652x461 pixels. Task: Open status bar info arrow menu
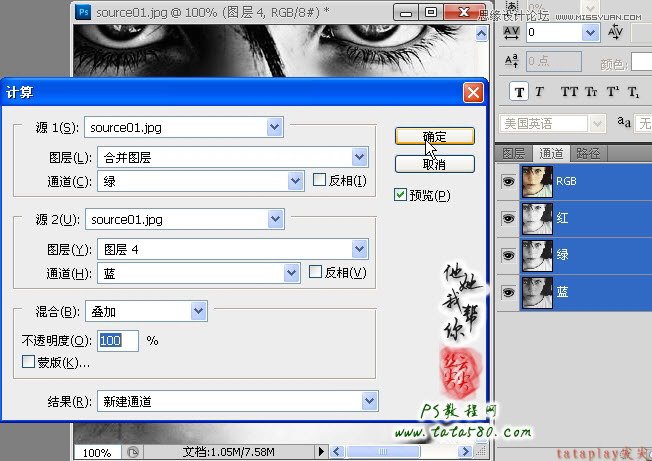pyautogui.click(x=321, y=451)
